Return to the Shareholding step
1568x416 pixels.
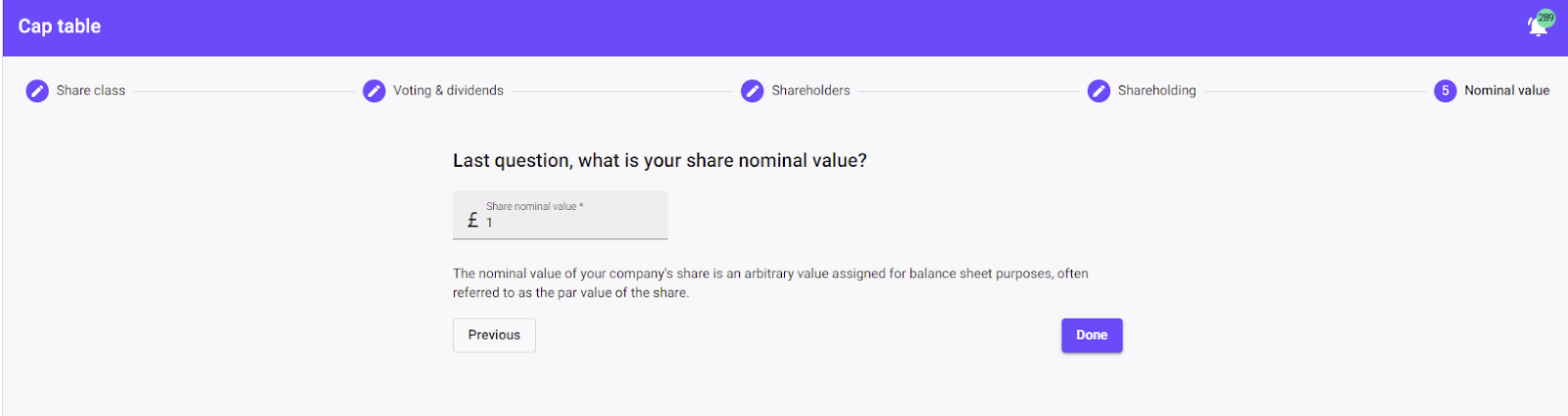click(x=1156, y=90)
